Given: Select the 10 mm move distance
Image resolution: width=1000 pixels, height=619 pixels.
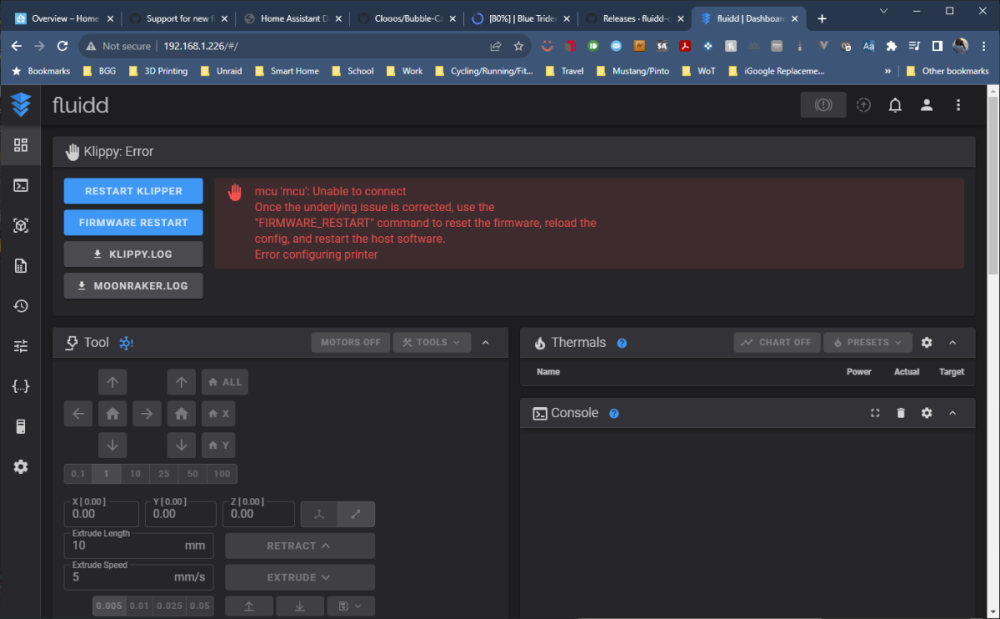Looking at the screenshot, I should 135,474.
